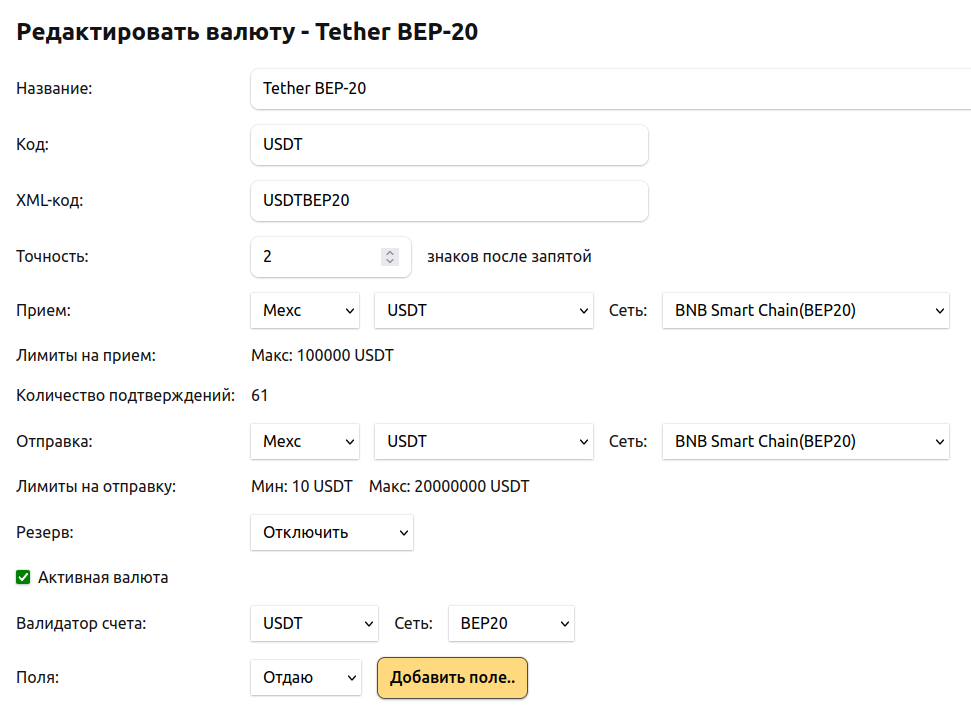
Task: Expand the USDT currency dropdown in Прием row
Action: tap(485, 311)
